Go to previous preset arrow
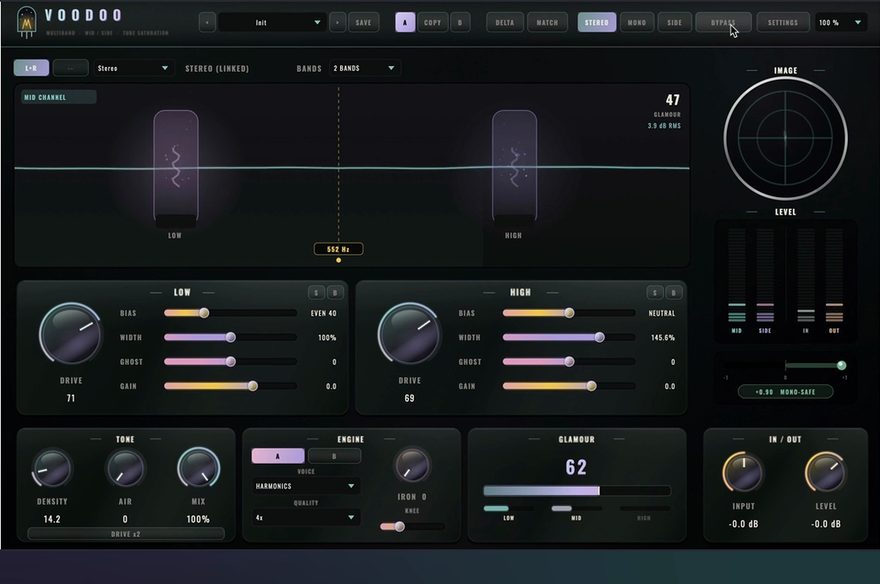880x584 pixels. pyautogui.click(x=207, y=22)
